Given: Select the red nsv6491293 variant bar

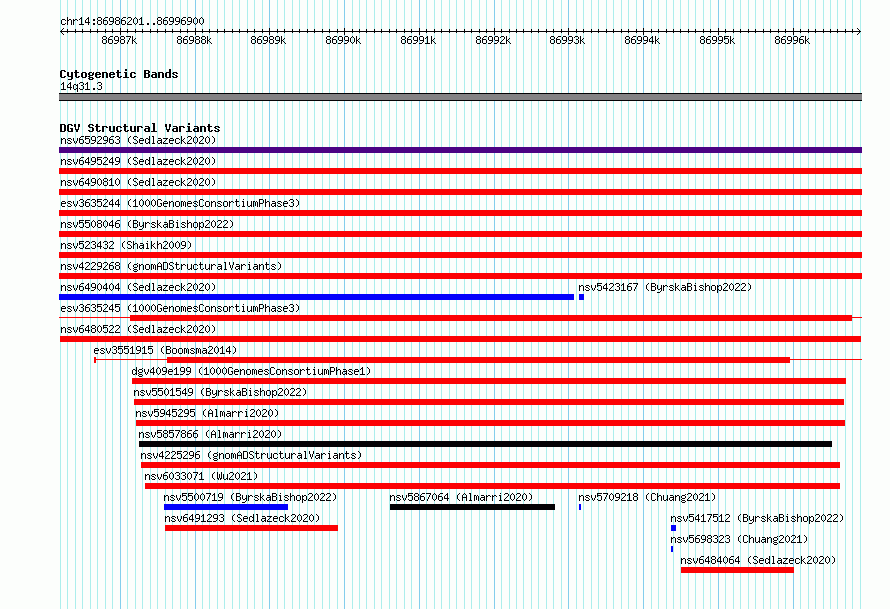Looking at the screenshot, I should pyautogui.click(x=251, y=528).
